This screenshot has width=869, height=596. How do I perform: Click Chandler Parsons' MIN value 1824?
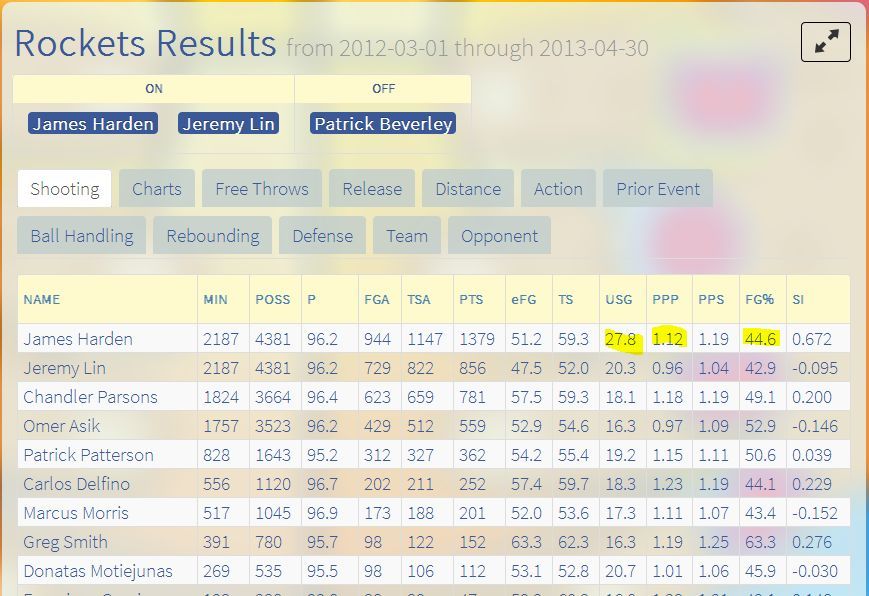(x=221, y=397)
